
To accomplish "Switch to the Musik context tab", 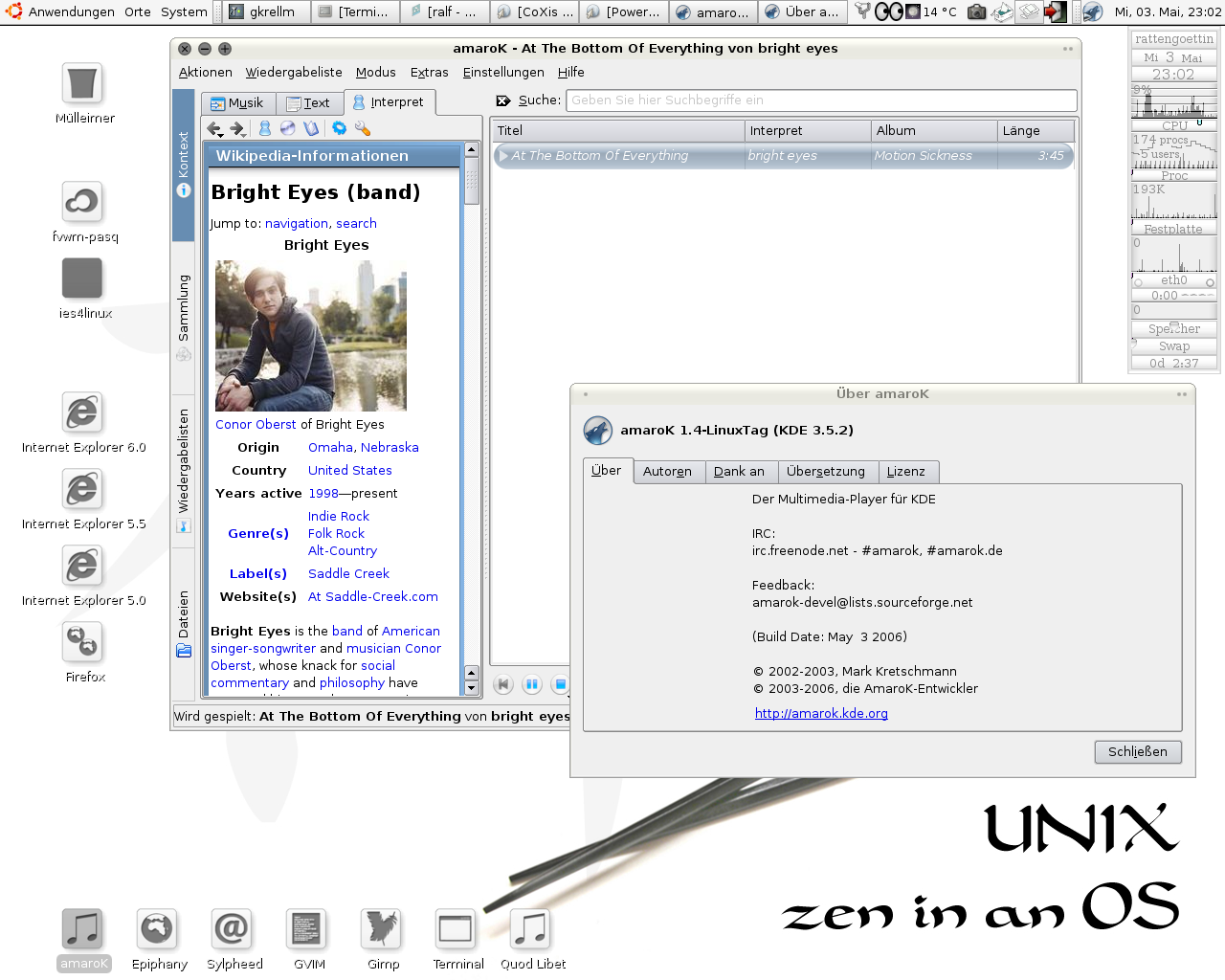I will (238, 103).
